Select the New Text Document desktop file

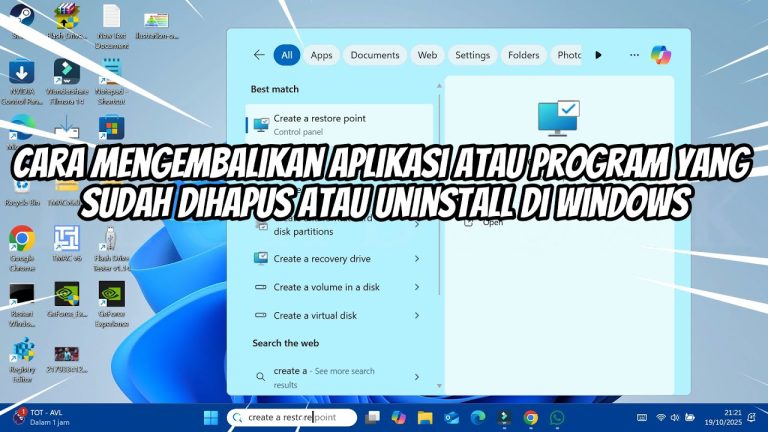point(112,25)
